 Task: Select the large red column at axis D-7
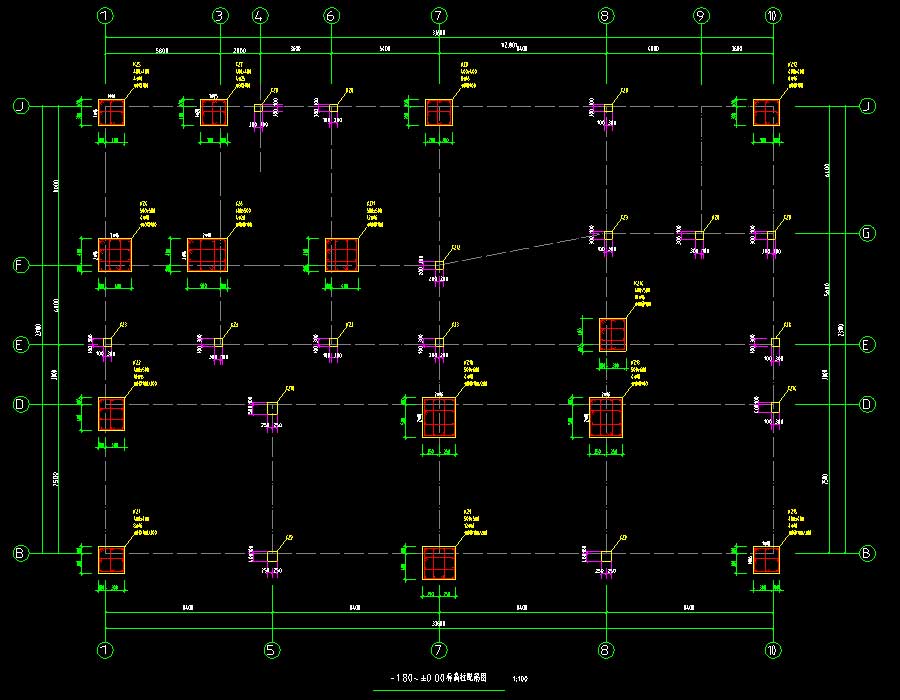tap(439, 416)
